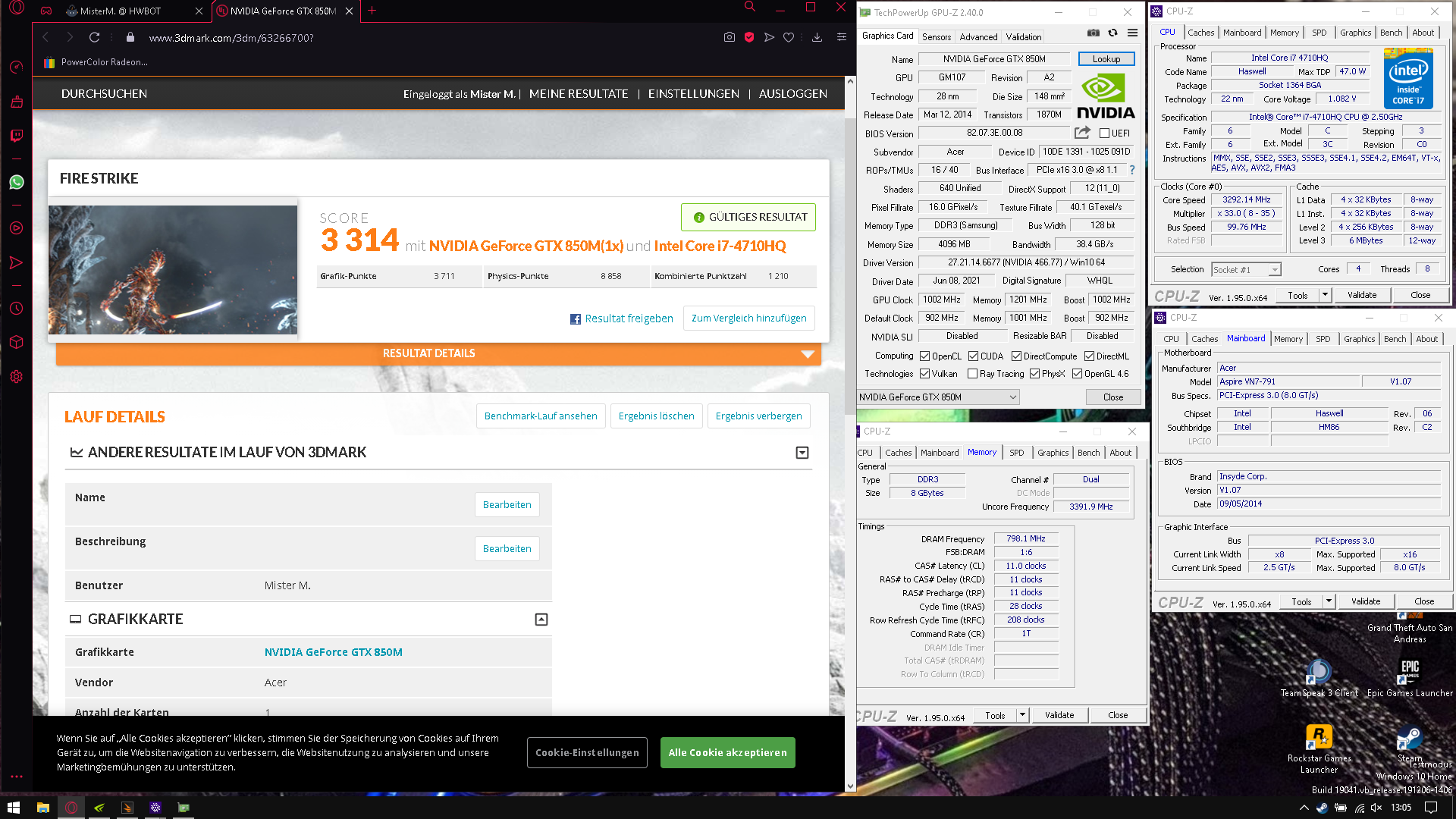
Task: Click Lookup button in GPU-Z
Action: tap(1106, 59)
